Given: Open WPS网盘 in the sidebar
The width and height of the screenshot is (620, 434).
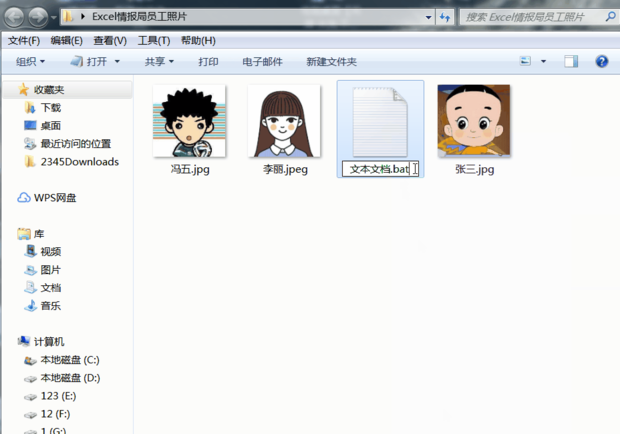Looking at the screenshot, I should point(55,198).
